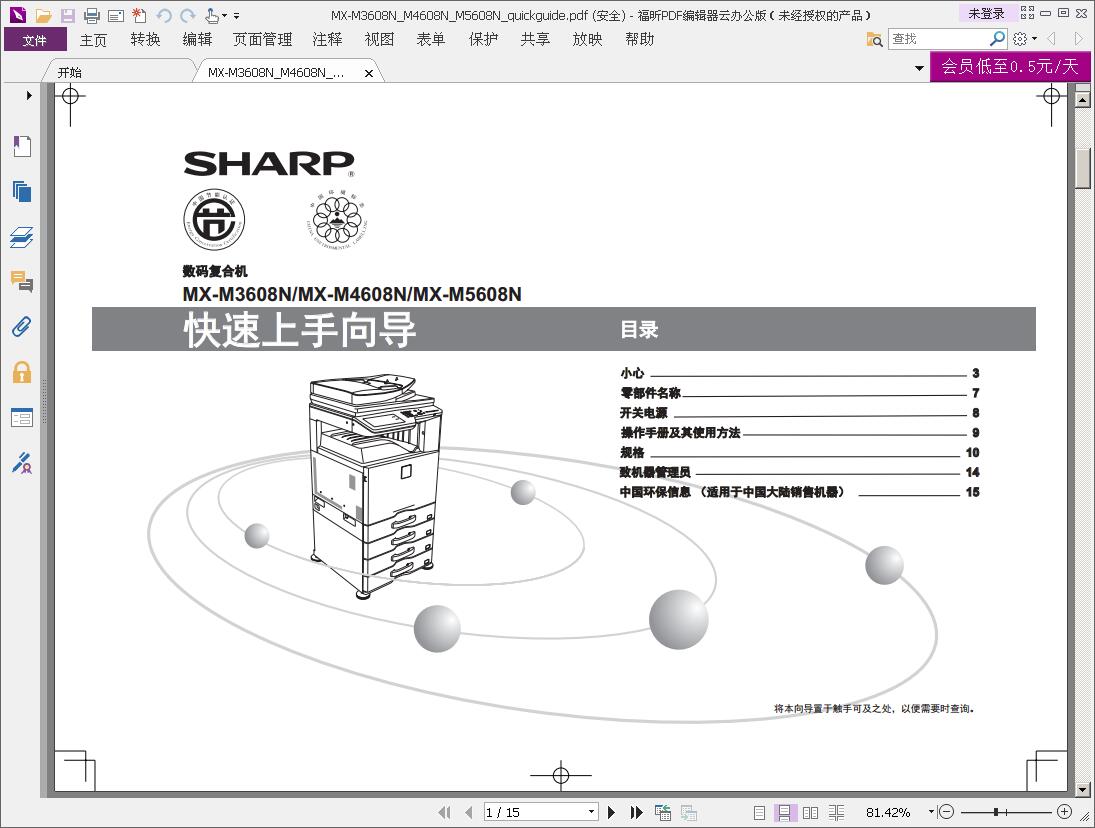Click the Print icon in quick toolbar

(x=91, y=15)
